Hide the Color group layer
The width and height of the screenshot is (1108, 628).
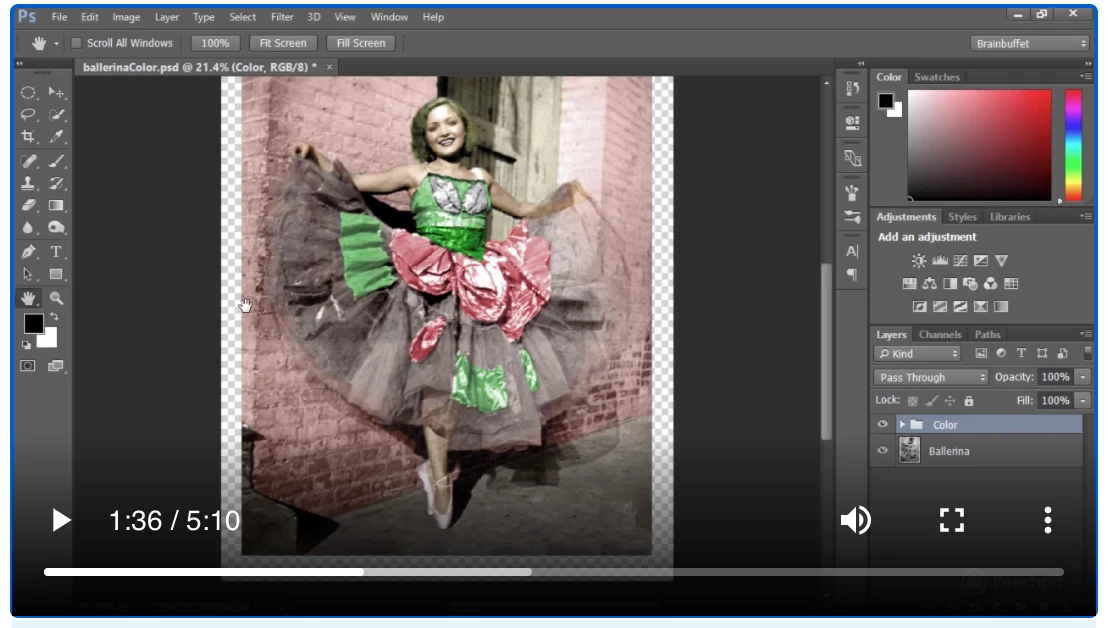point(882,424)
